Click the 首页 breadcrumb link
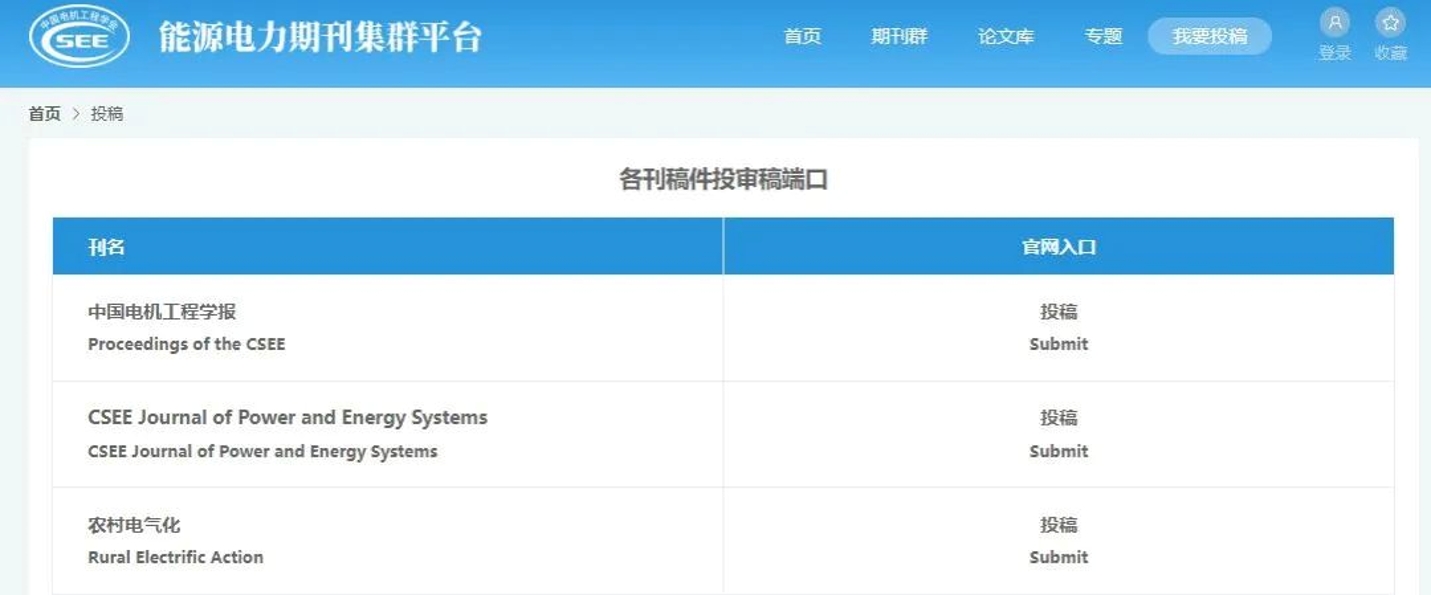The width and height of the screenshot is (1431, 595). click(44, 114)
